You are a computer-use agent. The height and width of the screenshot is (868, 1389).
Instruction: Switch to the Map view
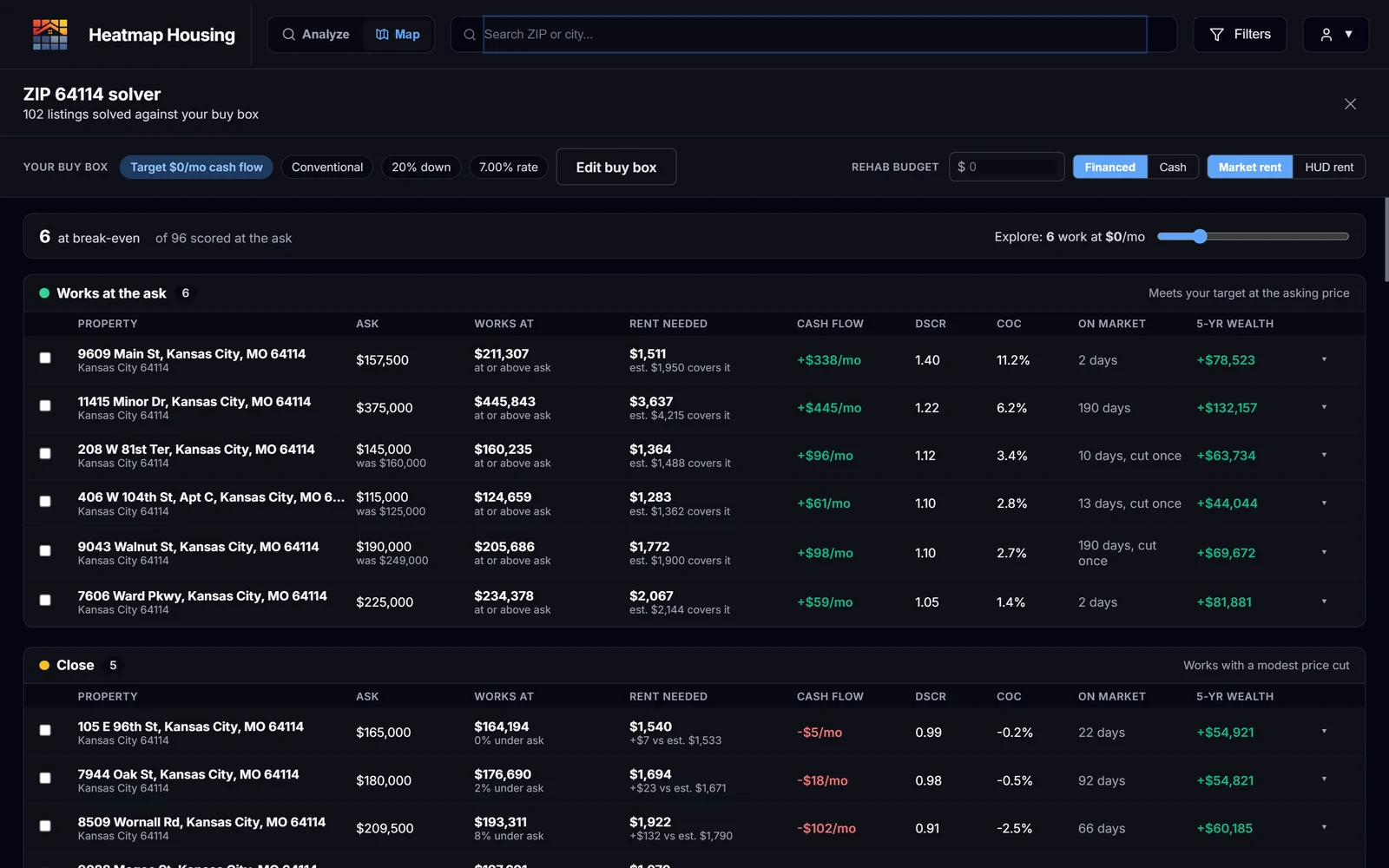pyautogui.click(x=398, y=35)
